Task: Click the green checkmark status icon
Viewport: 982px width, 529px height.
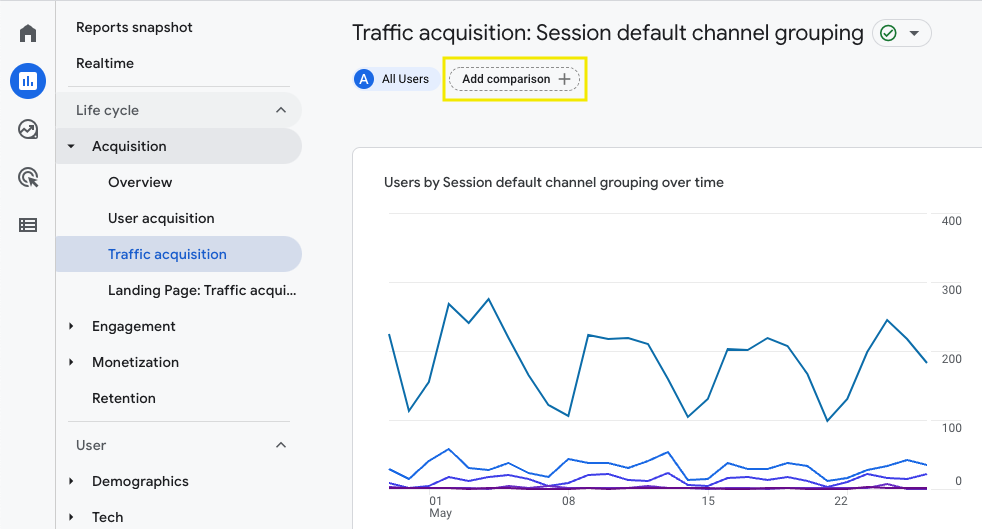Action: tap(888, 34)
